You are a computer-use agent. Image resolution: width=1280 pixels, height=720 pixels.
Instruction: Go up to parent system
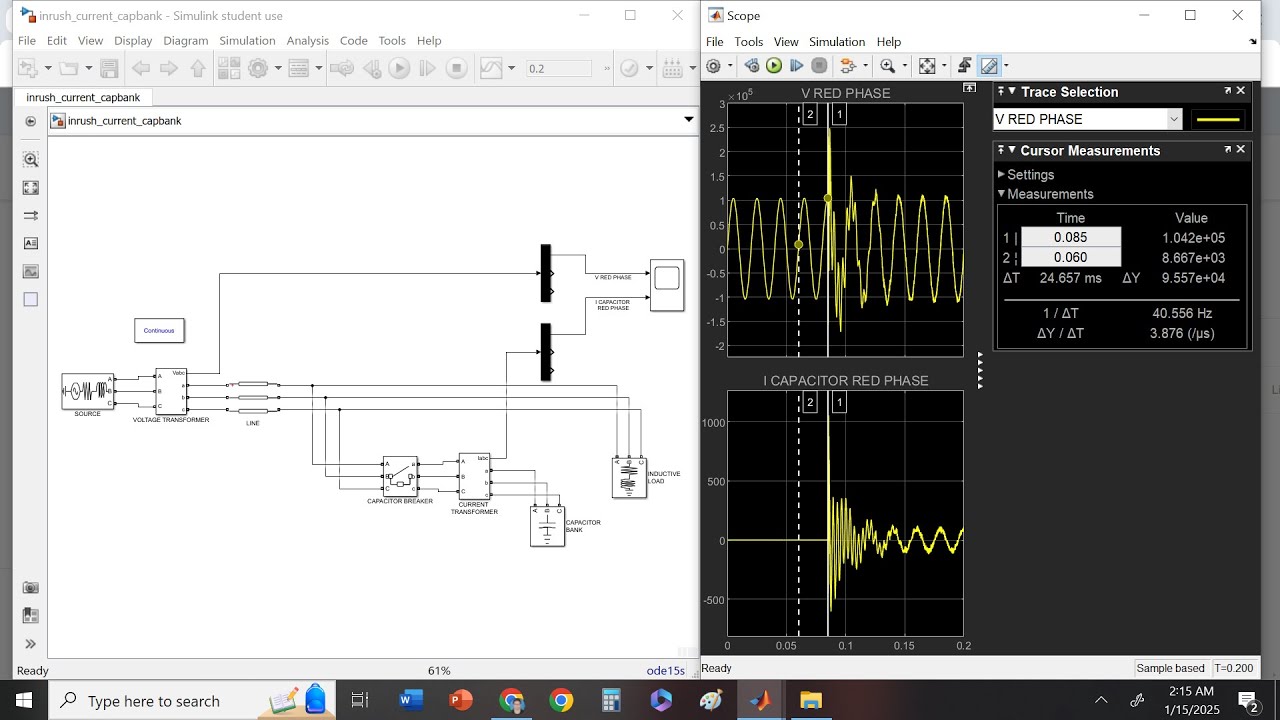pyautogui.click(x=198, y=68)
